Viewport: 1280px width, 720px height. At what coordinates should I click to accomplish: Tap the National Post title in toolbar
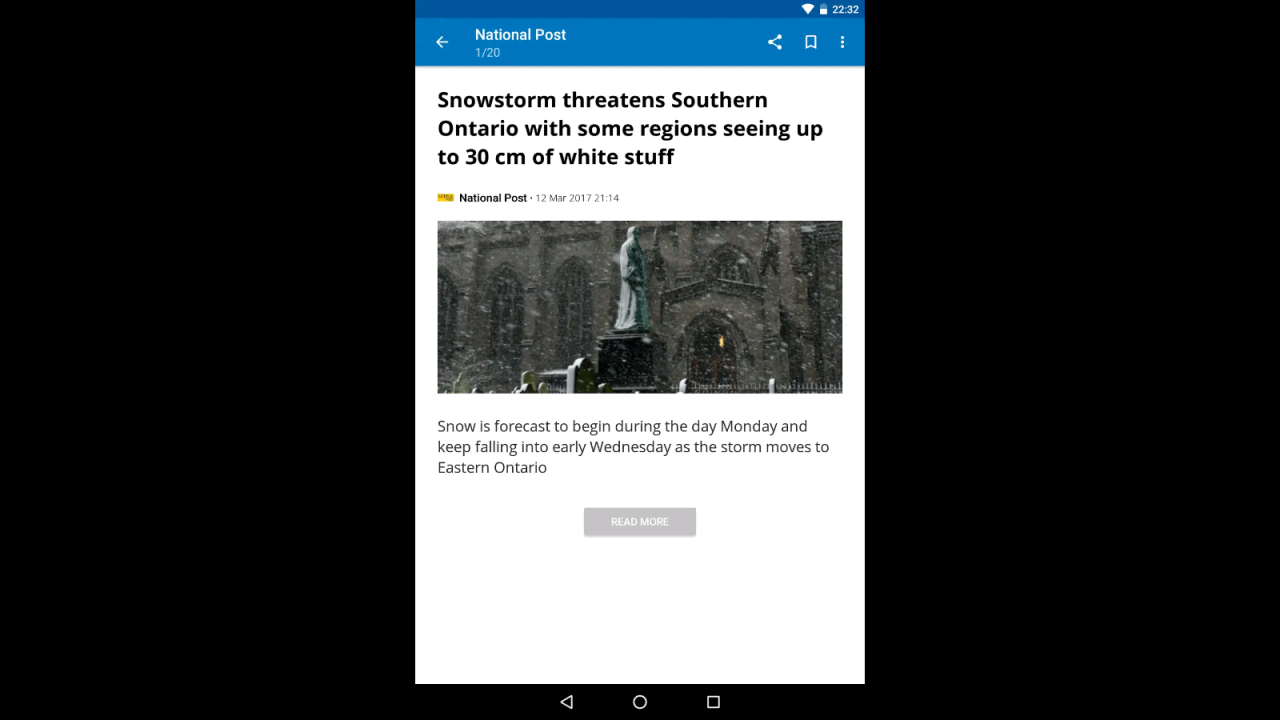pos(520,34)
